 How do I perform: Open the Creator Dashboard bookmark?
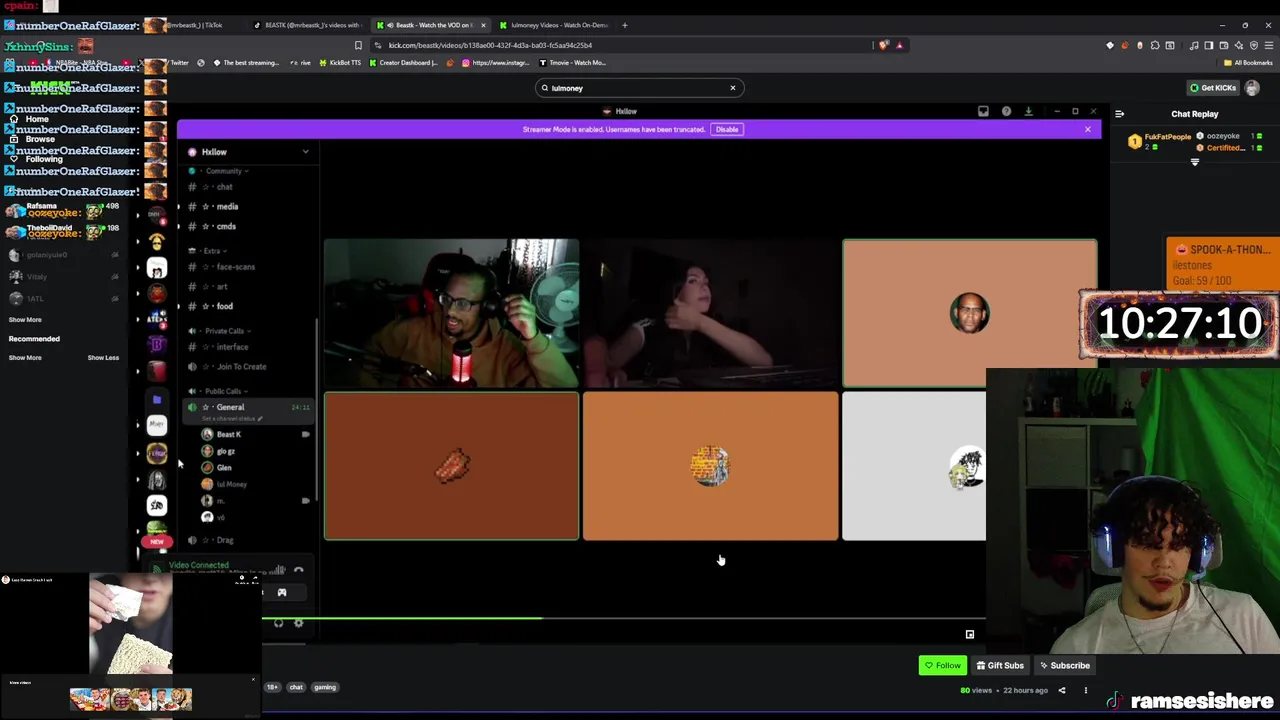click(x=404, y=63)
